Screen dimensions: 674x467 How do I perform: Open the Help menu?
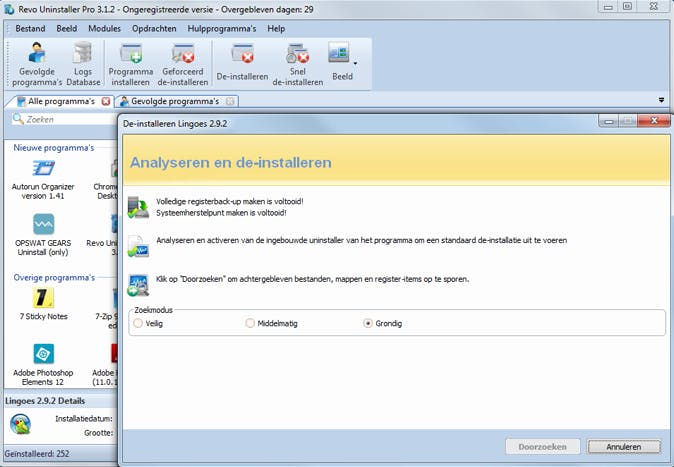(x=276, y=28)
